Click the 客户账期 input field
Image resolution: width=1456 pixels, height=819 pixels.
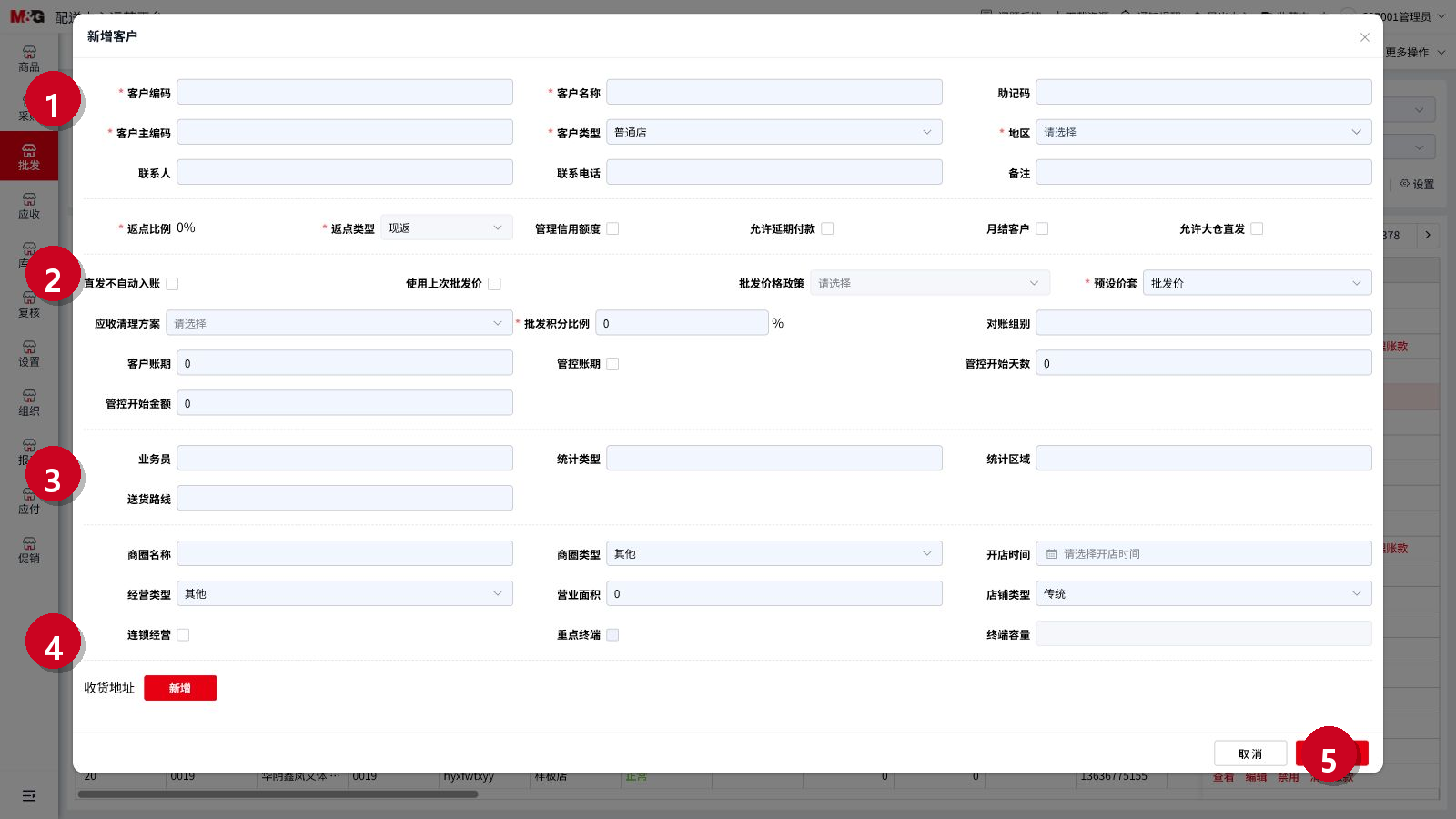344,363
